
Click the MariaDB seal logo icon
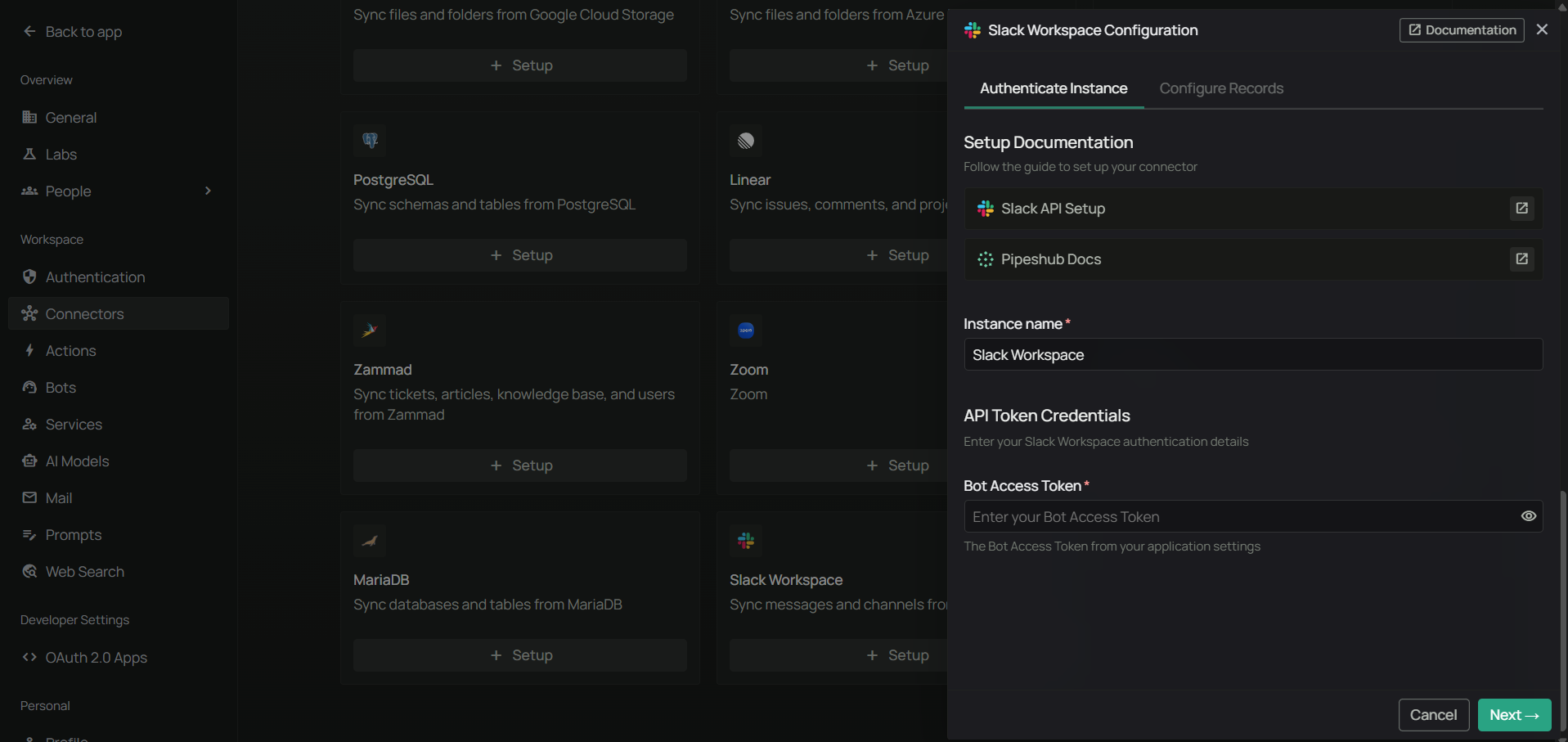[370, 541]
